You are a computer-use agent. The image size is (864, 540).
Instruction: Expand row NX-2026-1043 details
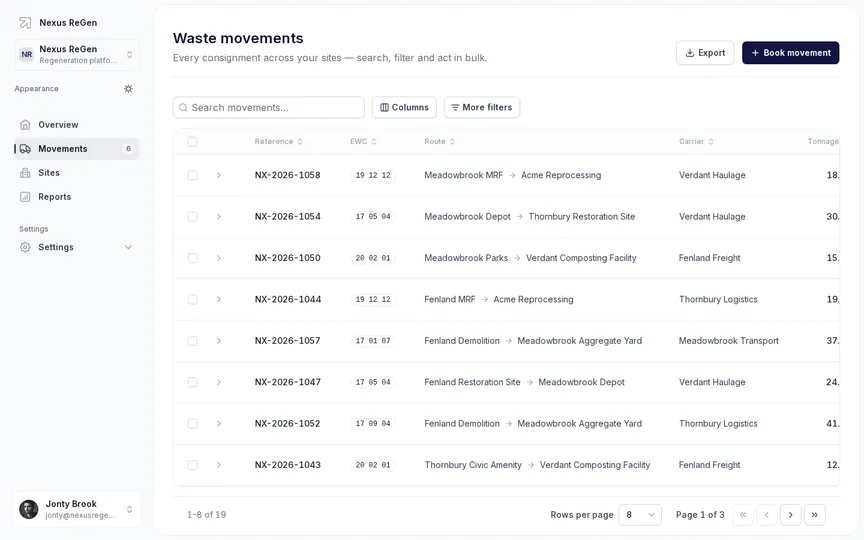pos(219,465)
